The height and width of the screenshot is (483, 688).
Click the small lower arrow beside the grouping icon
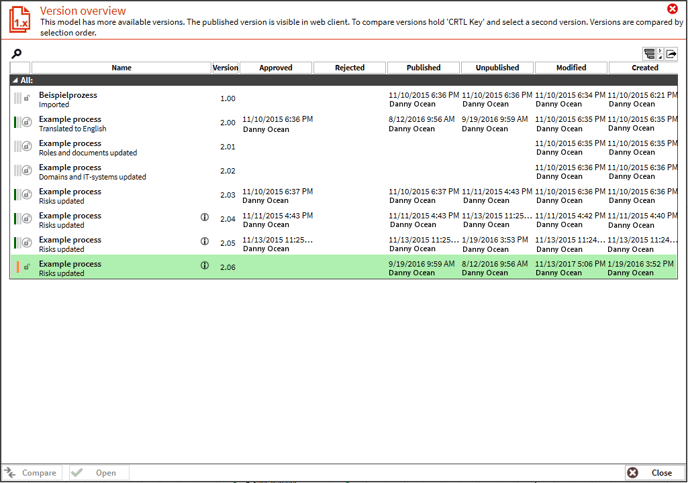(x=660, y=57)
